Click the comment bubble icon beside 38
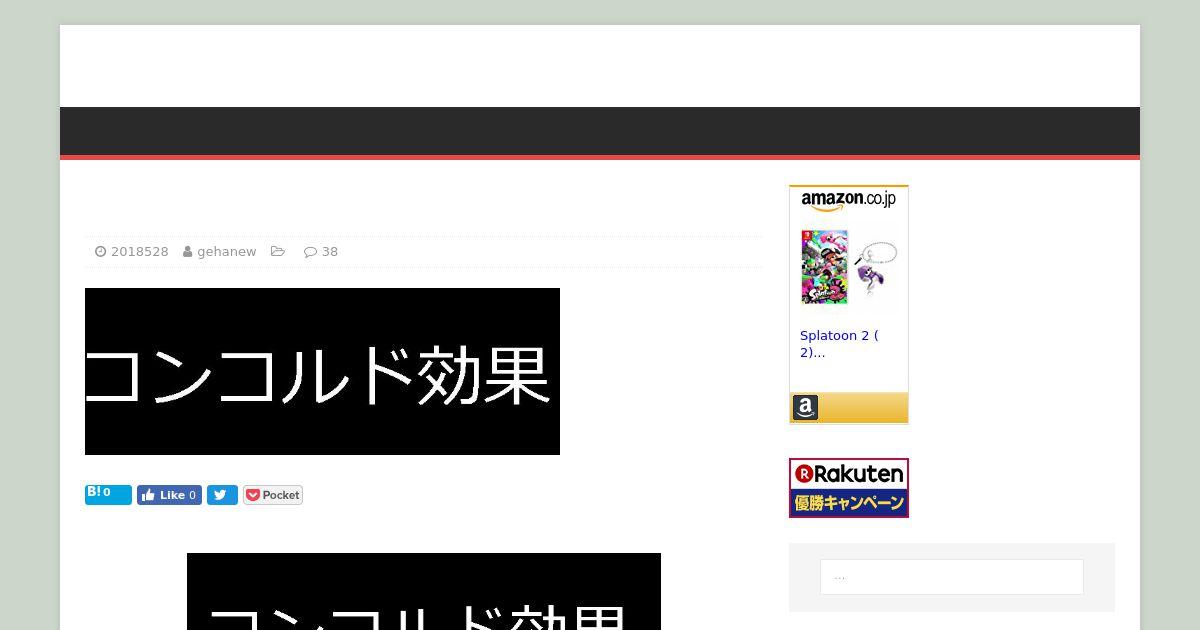Image resolution: width=1200 pixels, height=630 pixels. click(x=310, y=252)
